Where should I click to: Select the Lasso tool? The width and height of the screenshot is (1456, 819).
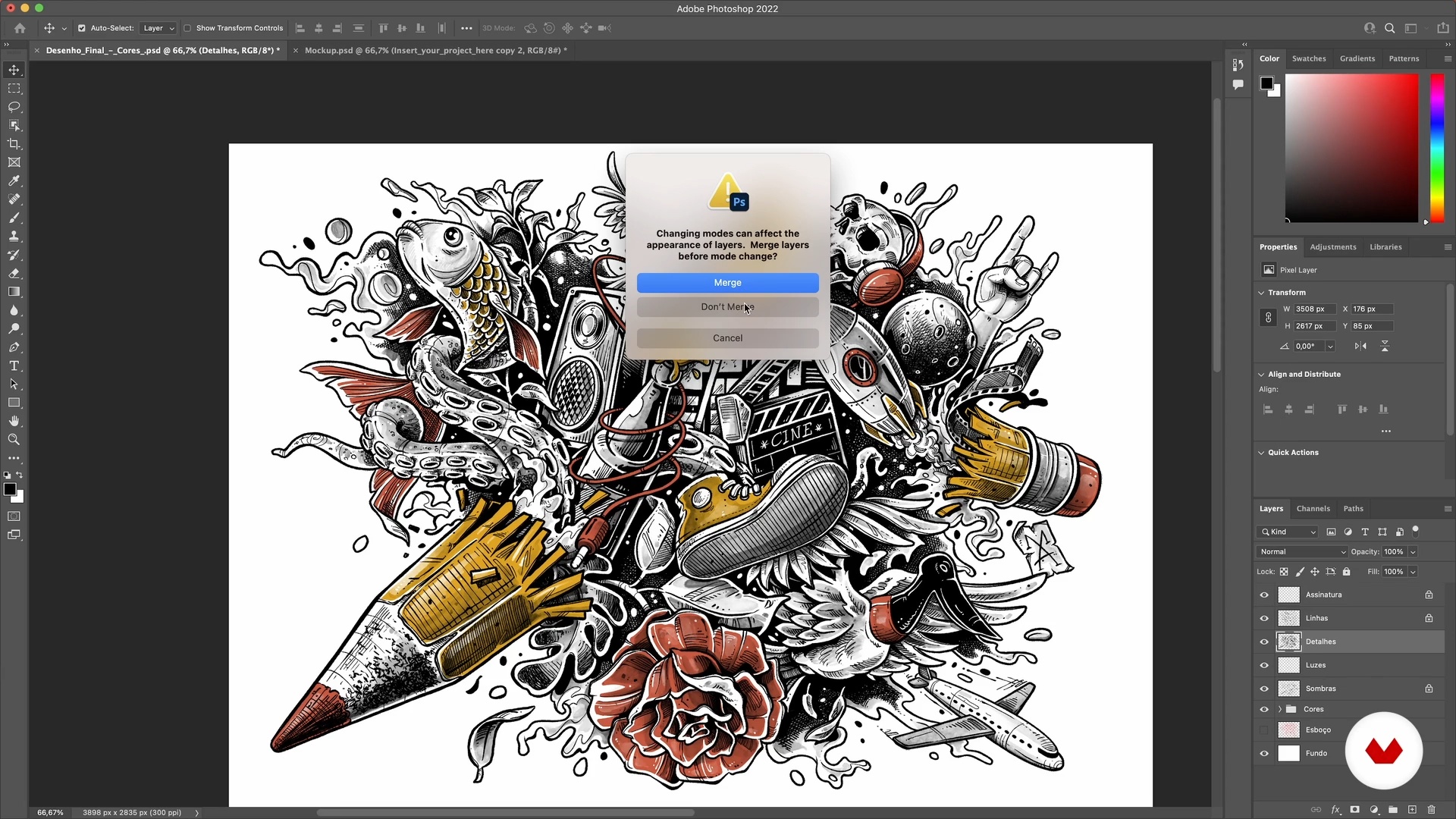pos(14,107)
